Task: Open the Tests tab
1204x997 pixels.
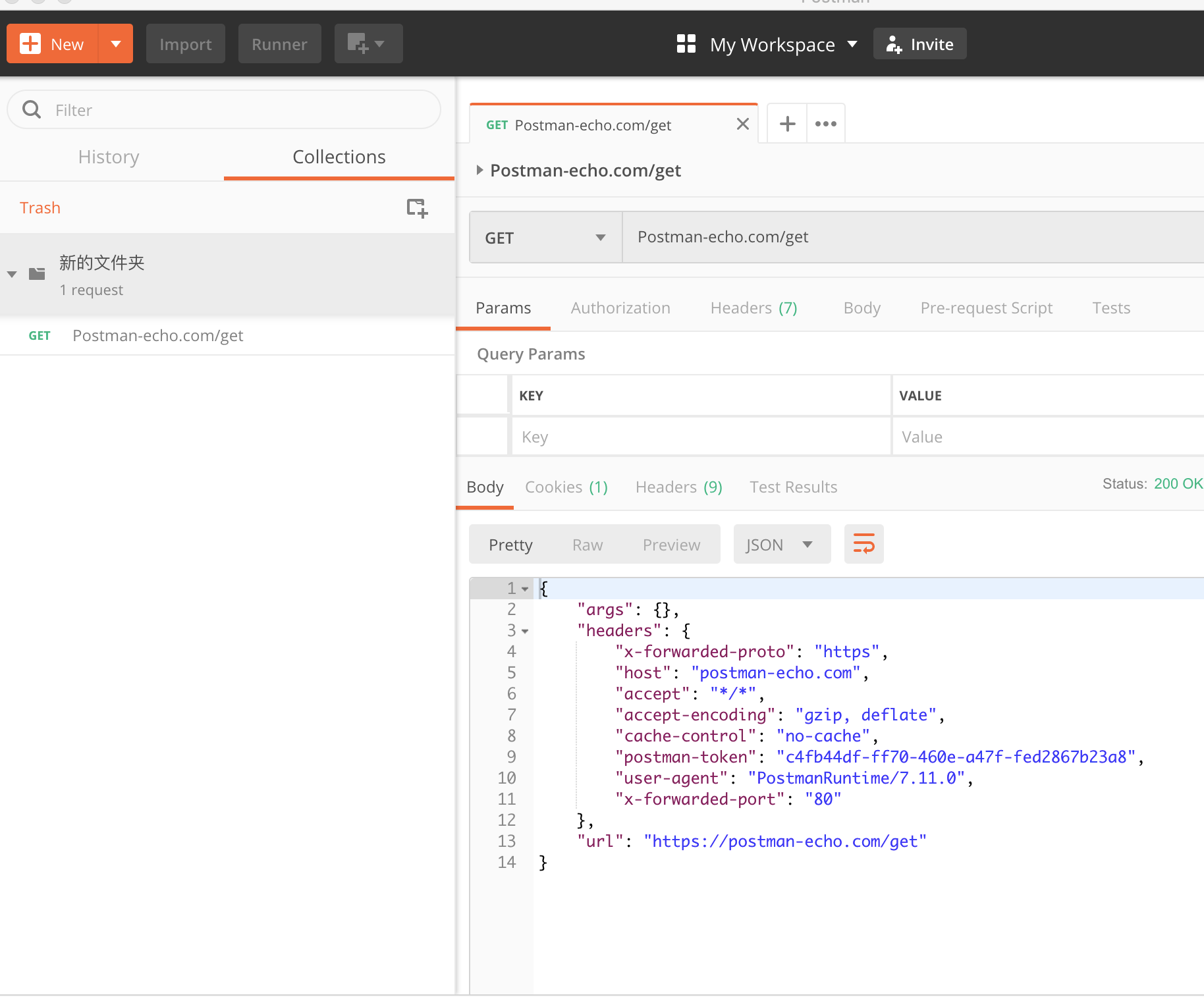Action: pos(1111,308)
